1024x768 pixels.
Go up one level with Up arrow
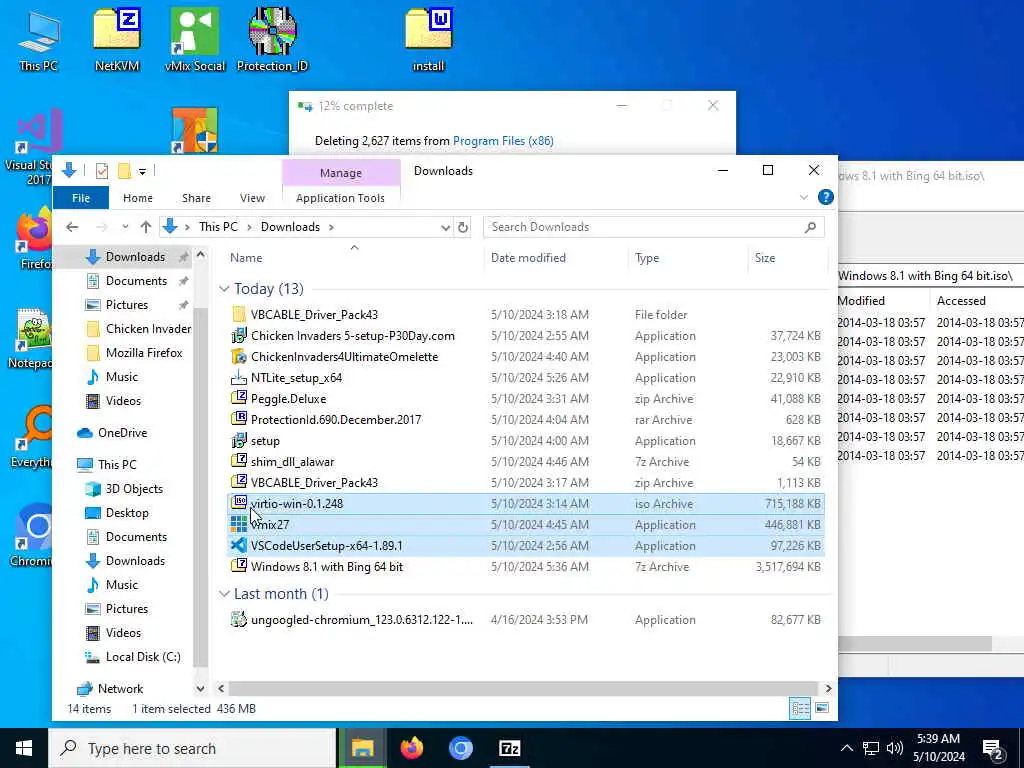coord(146,227)
